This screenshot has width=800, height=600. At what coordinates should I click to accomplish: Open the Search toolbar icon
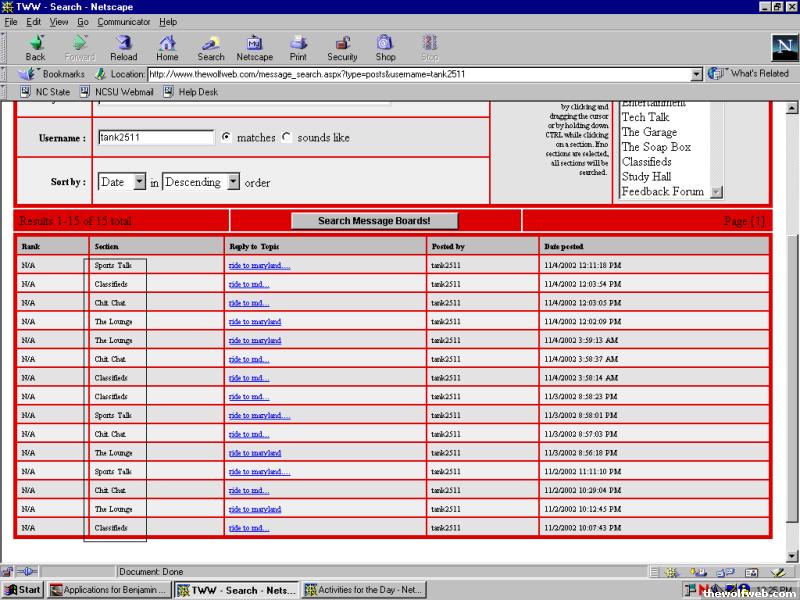click(211, 44)
